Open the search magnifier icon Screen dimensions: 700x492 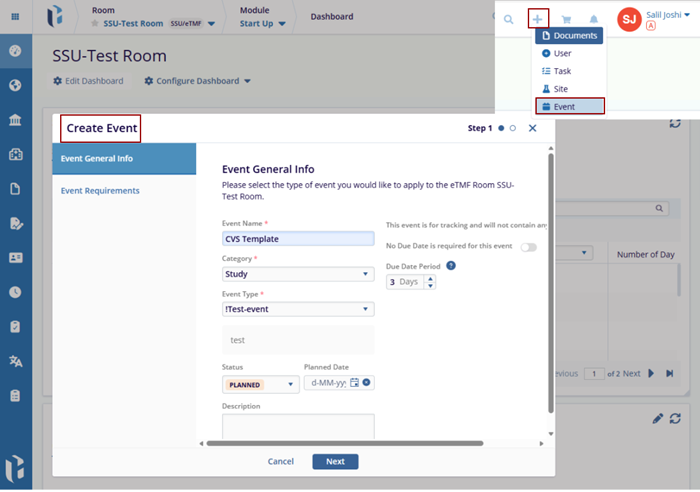point(509,19)
